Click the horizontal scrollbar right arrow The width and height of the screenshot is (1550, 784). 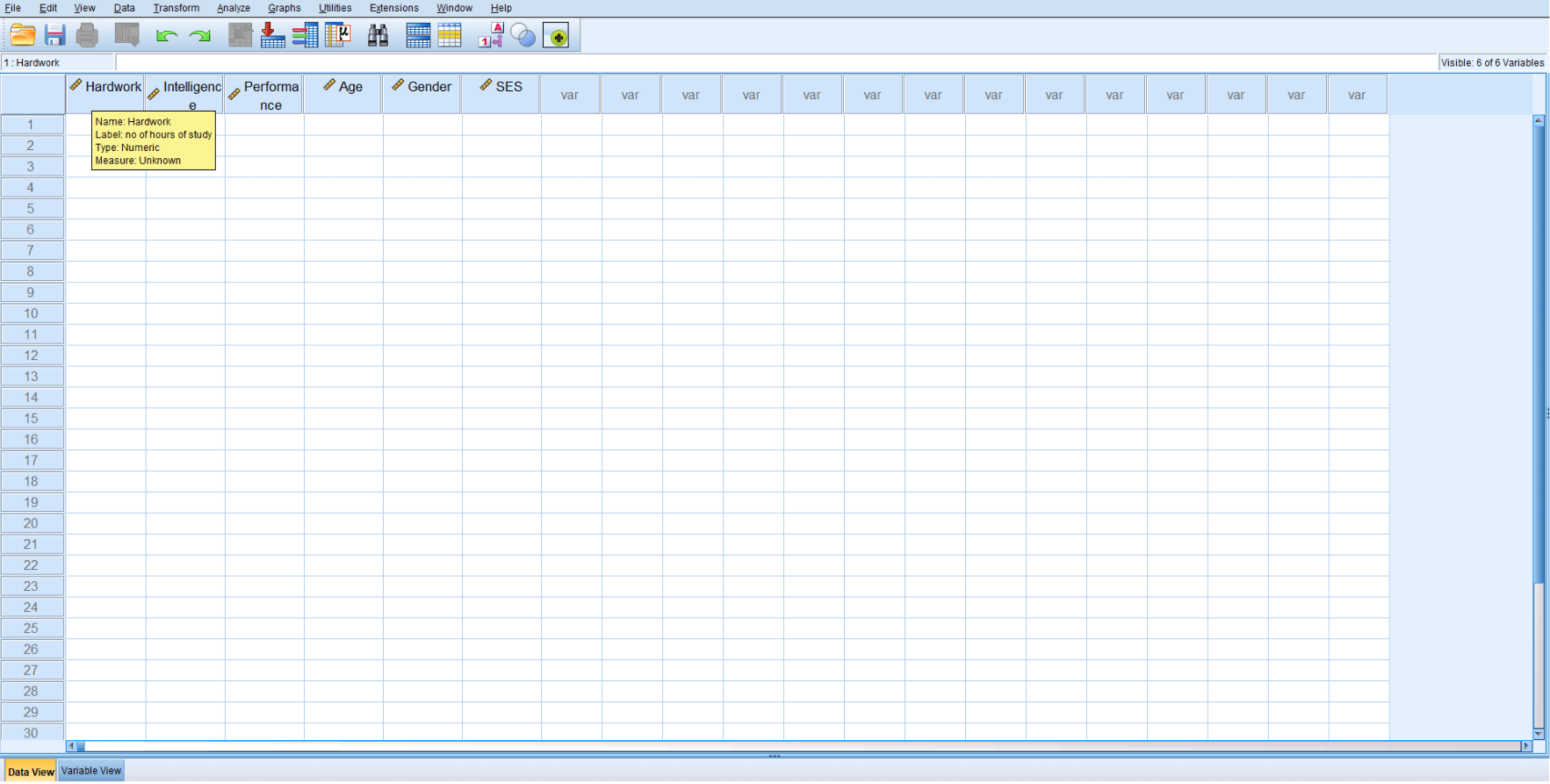click(1526, 746)
